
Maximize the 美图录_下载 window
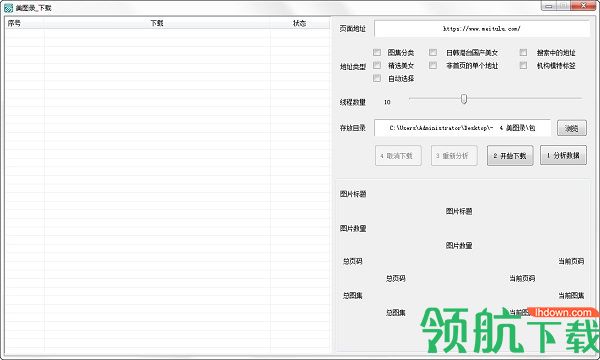click(563, 5)
